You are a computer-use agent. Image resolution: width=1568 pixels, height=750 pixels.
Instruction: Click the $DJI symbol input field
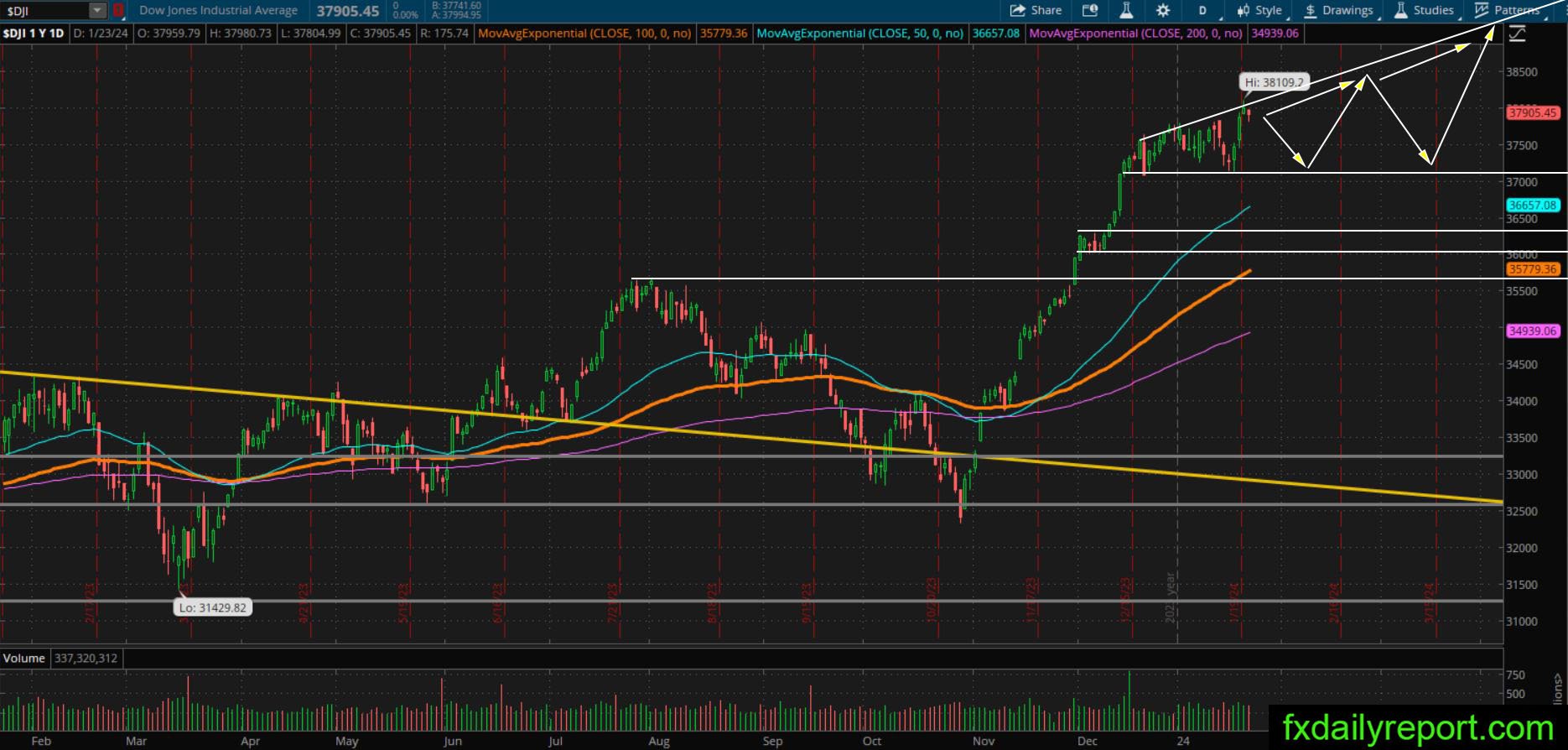46,11
